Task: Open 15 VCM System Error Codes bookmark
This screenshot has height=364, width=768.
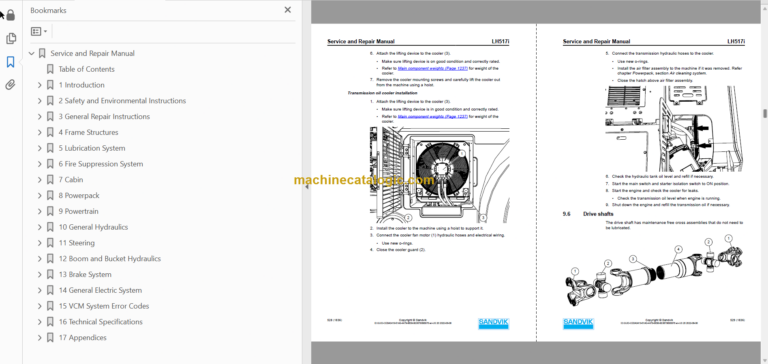Action: click(x=104, y=306)
